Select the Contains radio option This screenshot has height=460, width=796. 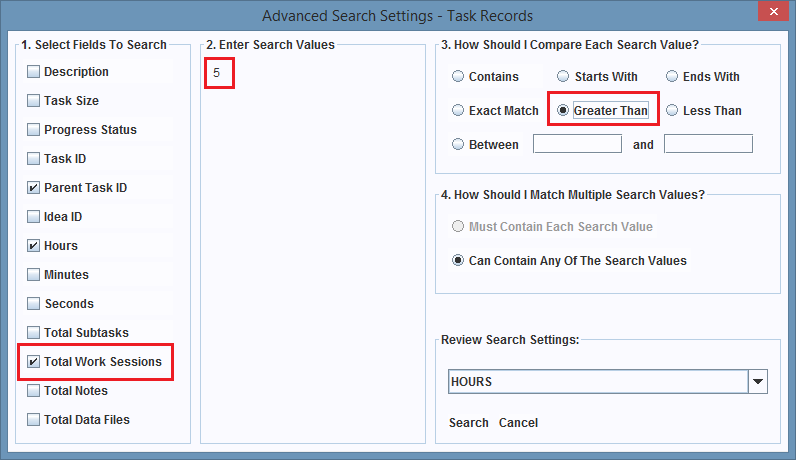tap(458, 77)
